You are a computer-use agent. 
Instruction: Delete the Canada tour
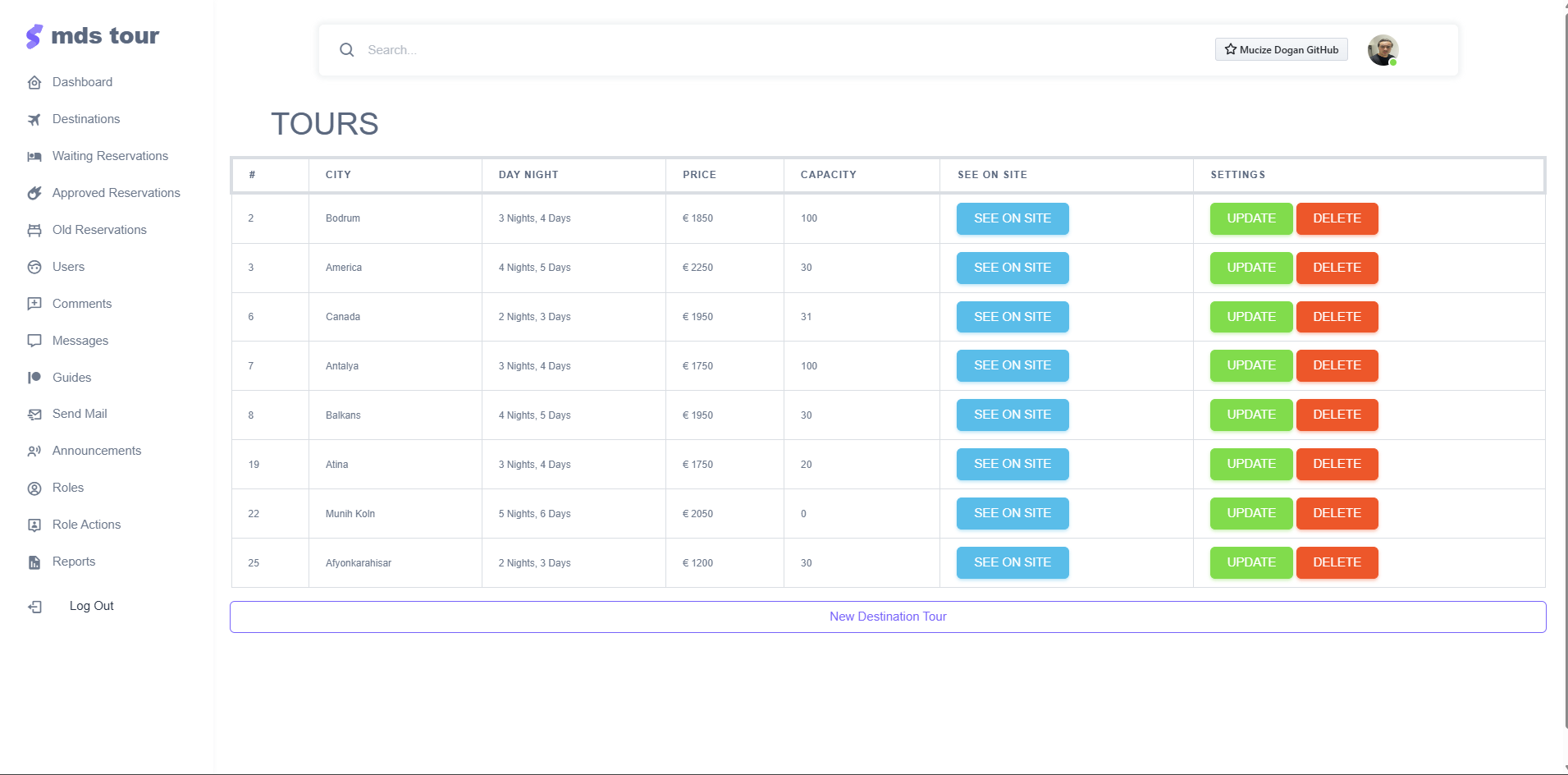point(1337,317)
